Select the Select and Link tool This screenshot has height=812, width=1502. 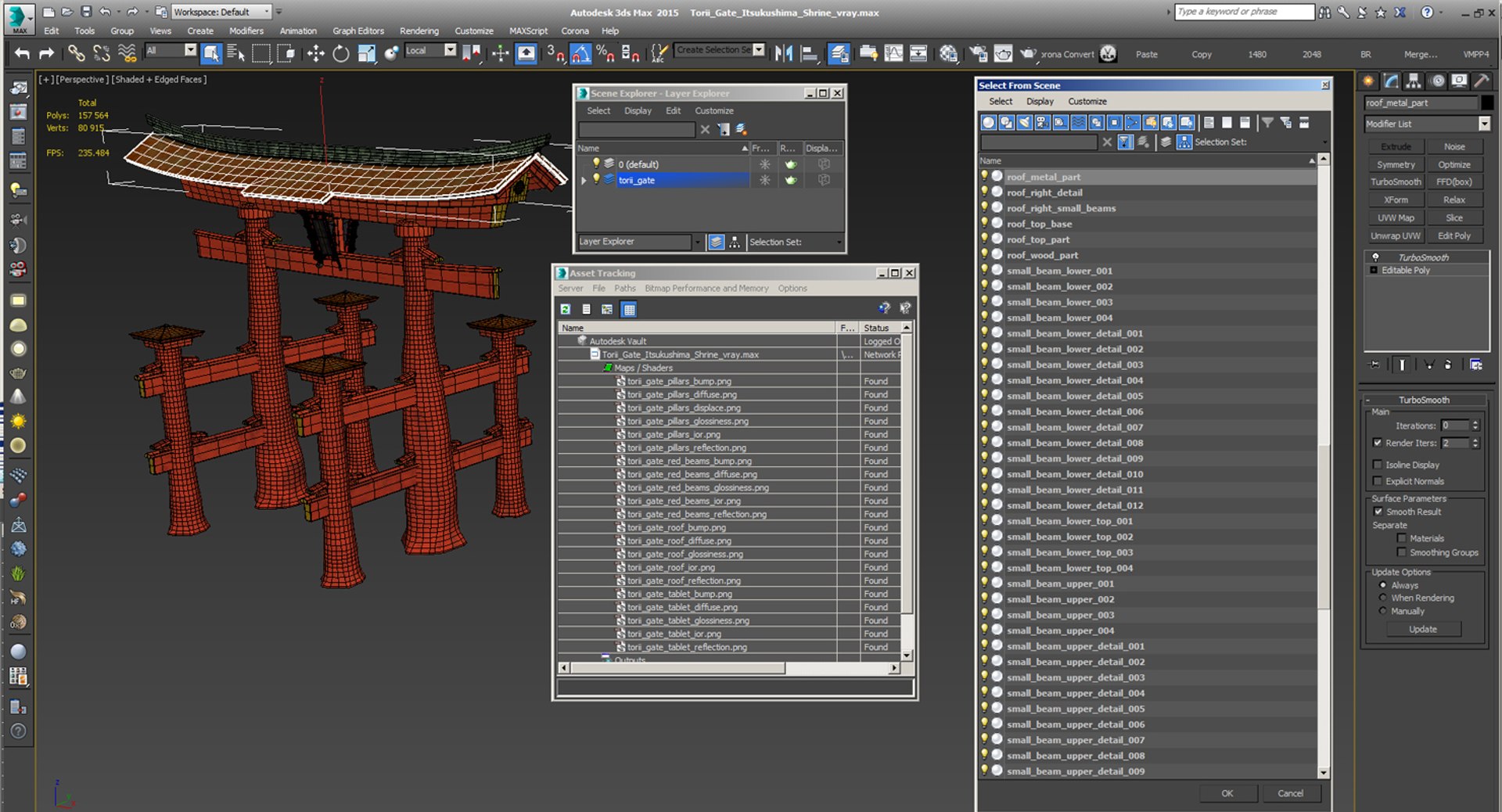76,53
